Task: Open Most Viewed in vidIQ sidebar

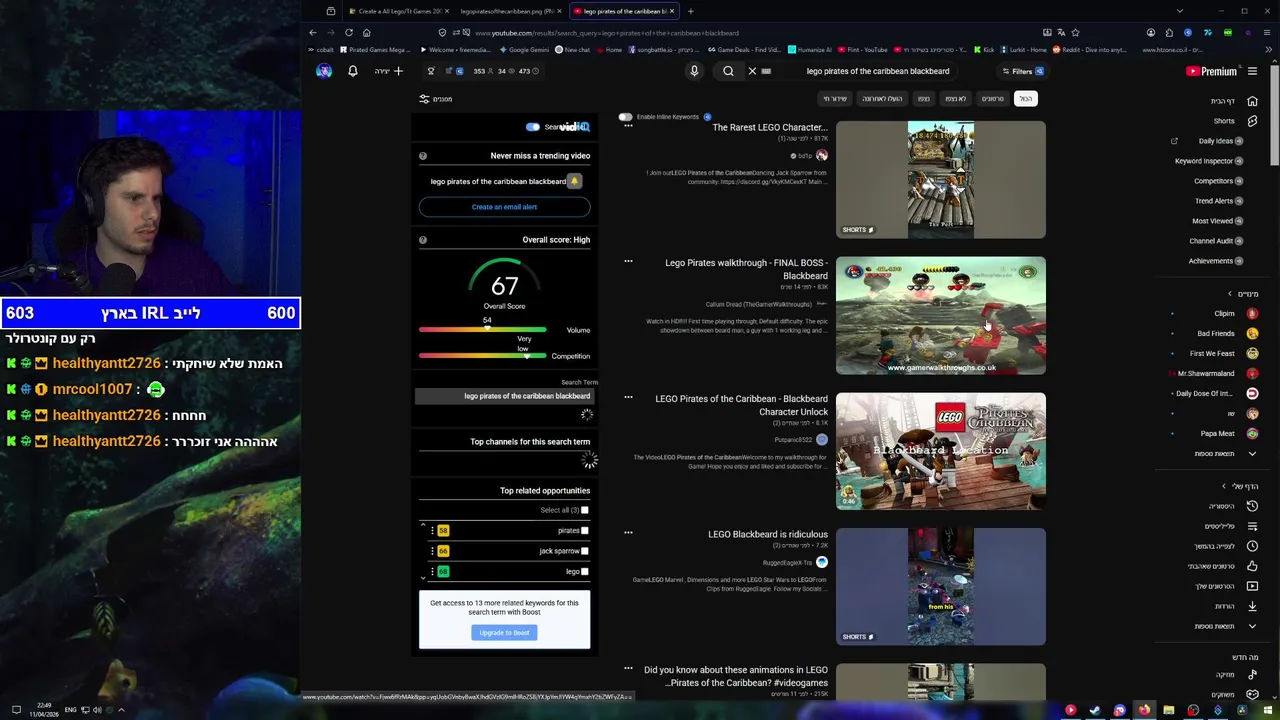Action: pos(1217,221)
